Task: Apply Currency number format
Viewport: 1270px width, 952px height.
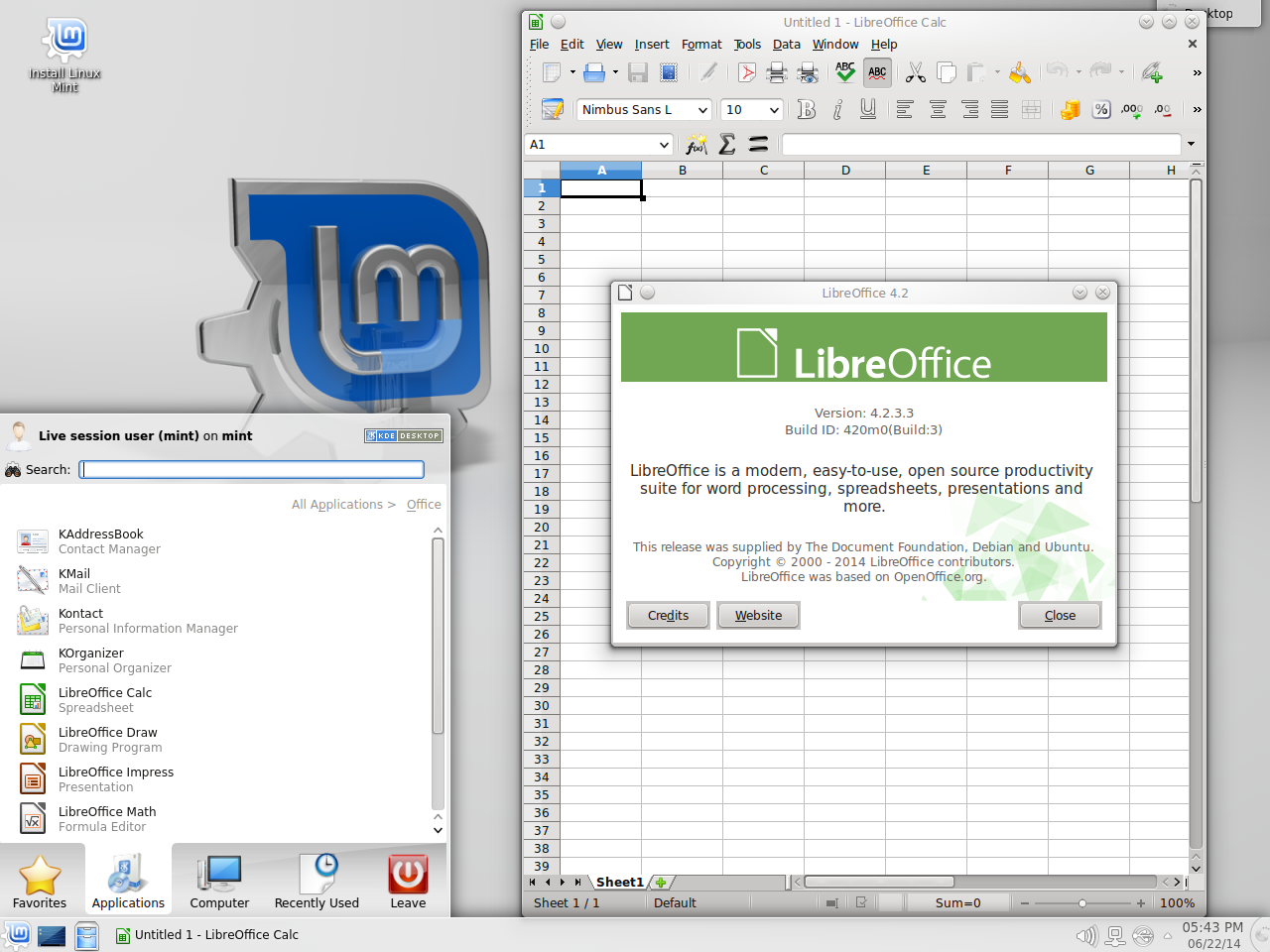Action: pos(1070,110)
